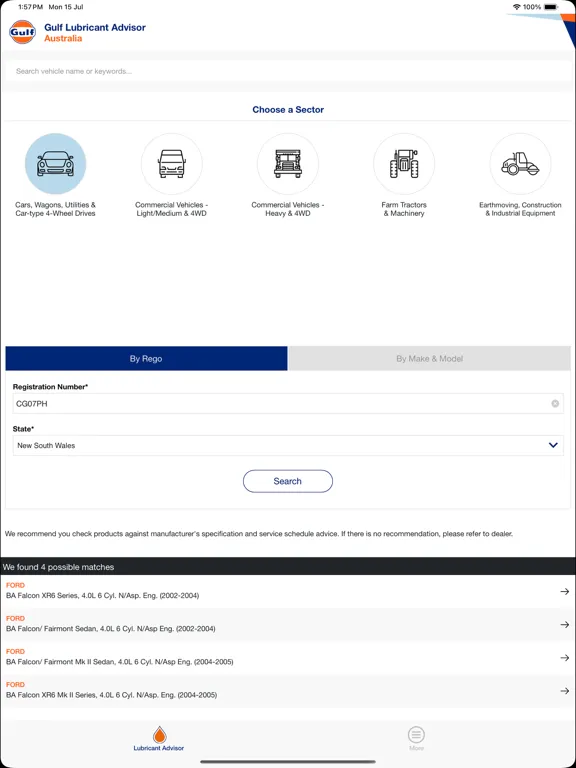Select the Farm Tractors & Machinery icon
The height and width of the screenshot is (768, 576).
(404, 164)
